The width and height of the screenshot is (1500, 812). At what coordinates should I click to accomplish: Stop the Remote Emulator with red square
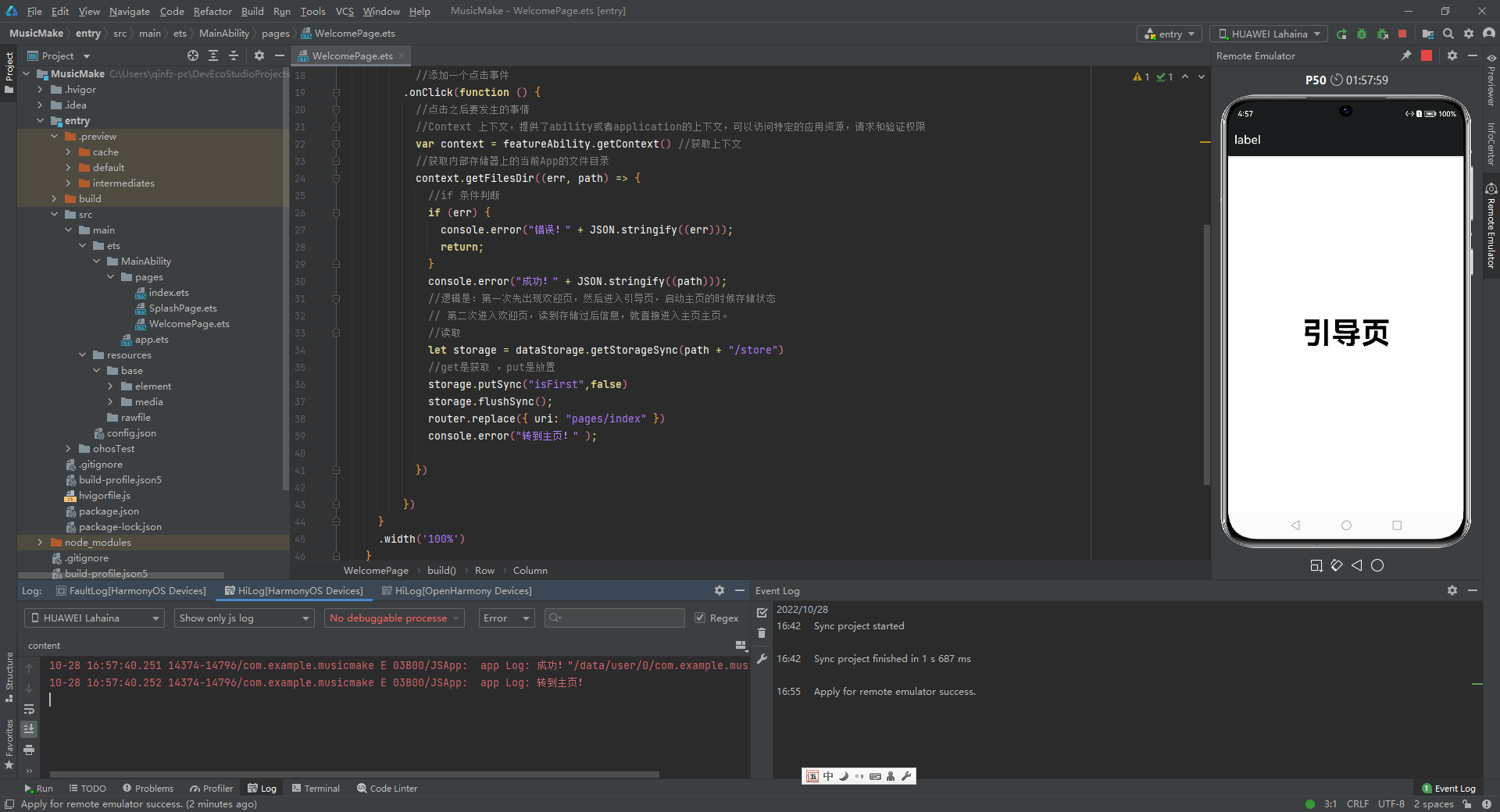pyautogui.click(x=1427, y=55)
